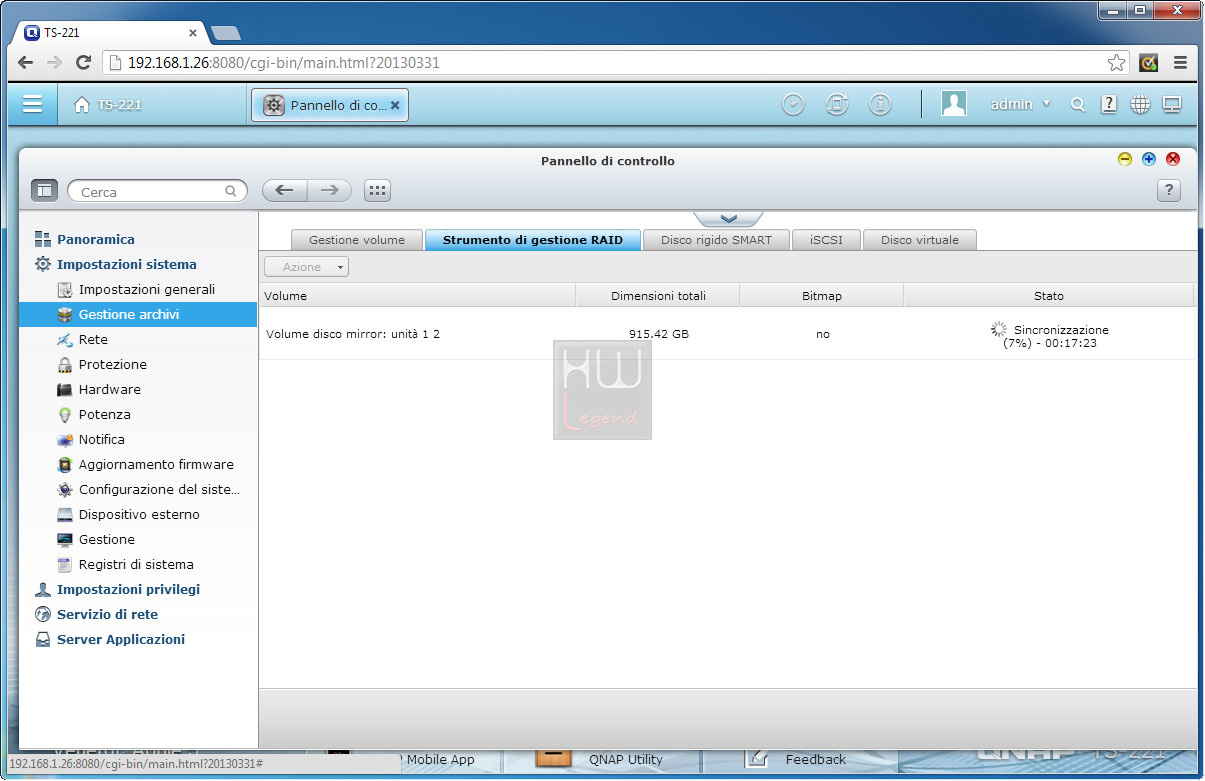Expand the admin user dropdown
Image resolution: width=1205 pixels, height=781 pixels.
[x=1020, y=104]
